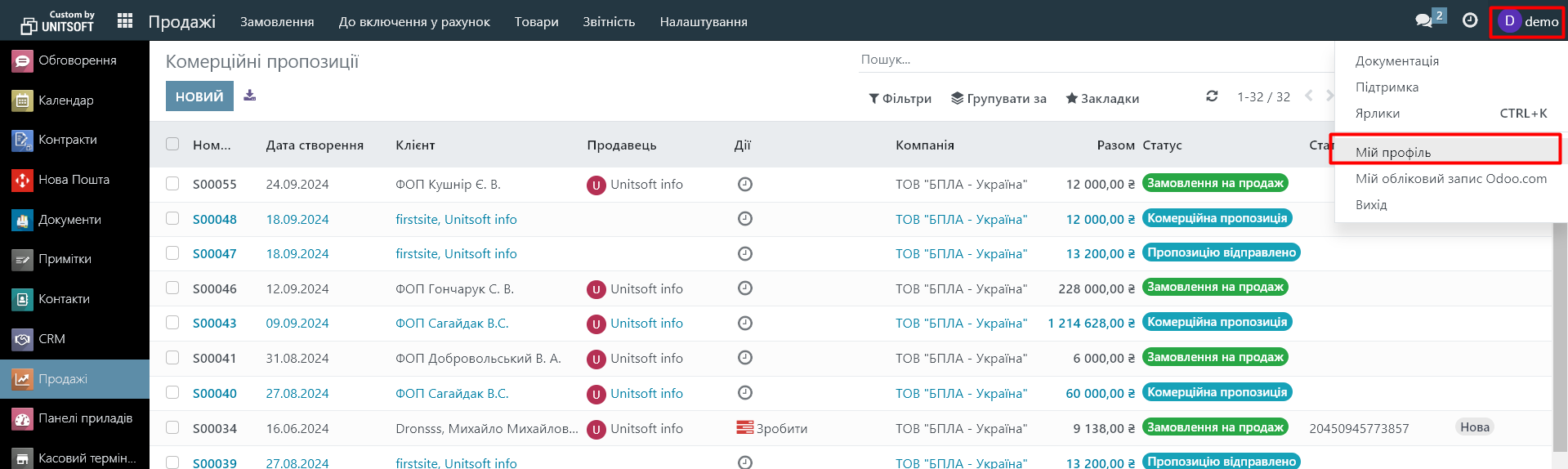Tick the checkbox for order S00048
This screenshot has height=469, width=1568.
tap(172, 219)
